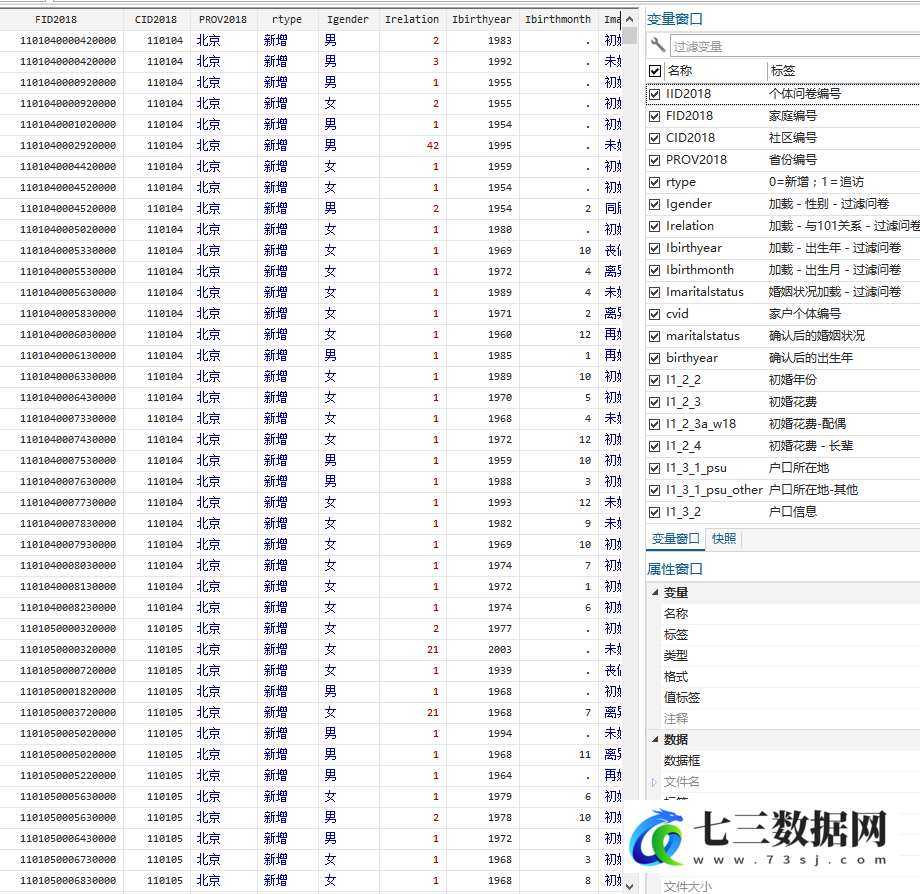Click Irelation cell showing value 42
The image size is (920, 894).
412,145
